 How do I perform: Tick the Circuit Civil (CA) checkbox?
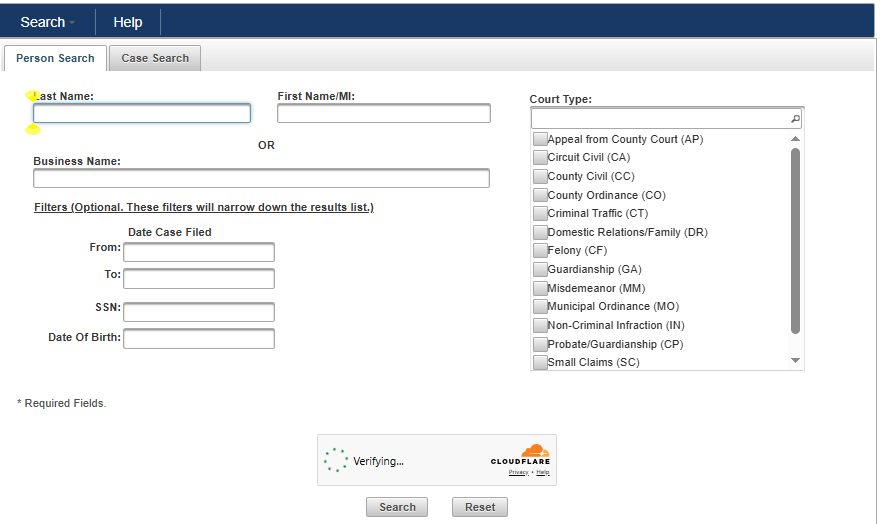click(540, 158)
